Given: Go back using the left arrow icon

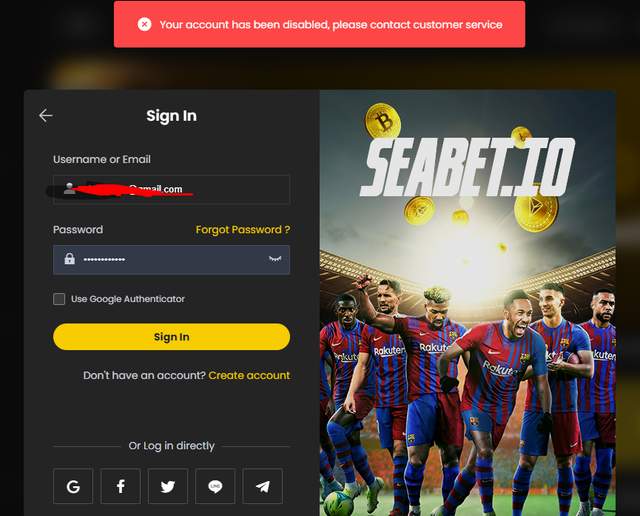Looking at the screenshot, I should [x=46, y=116].
